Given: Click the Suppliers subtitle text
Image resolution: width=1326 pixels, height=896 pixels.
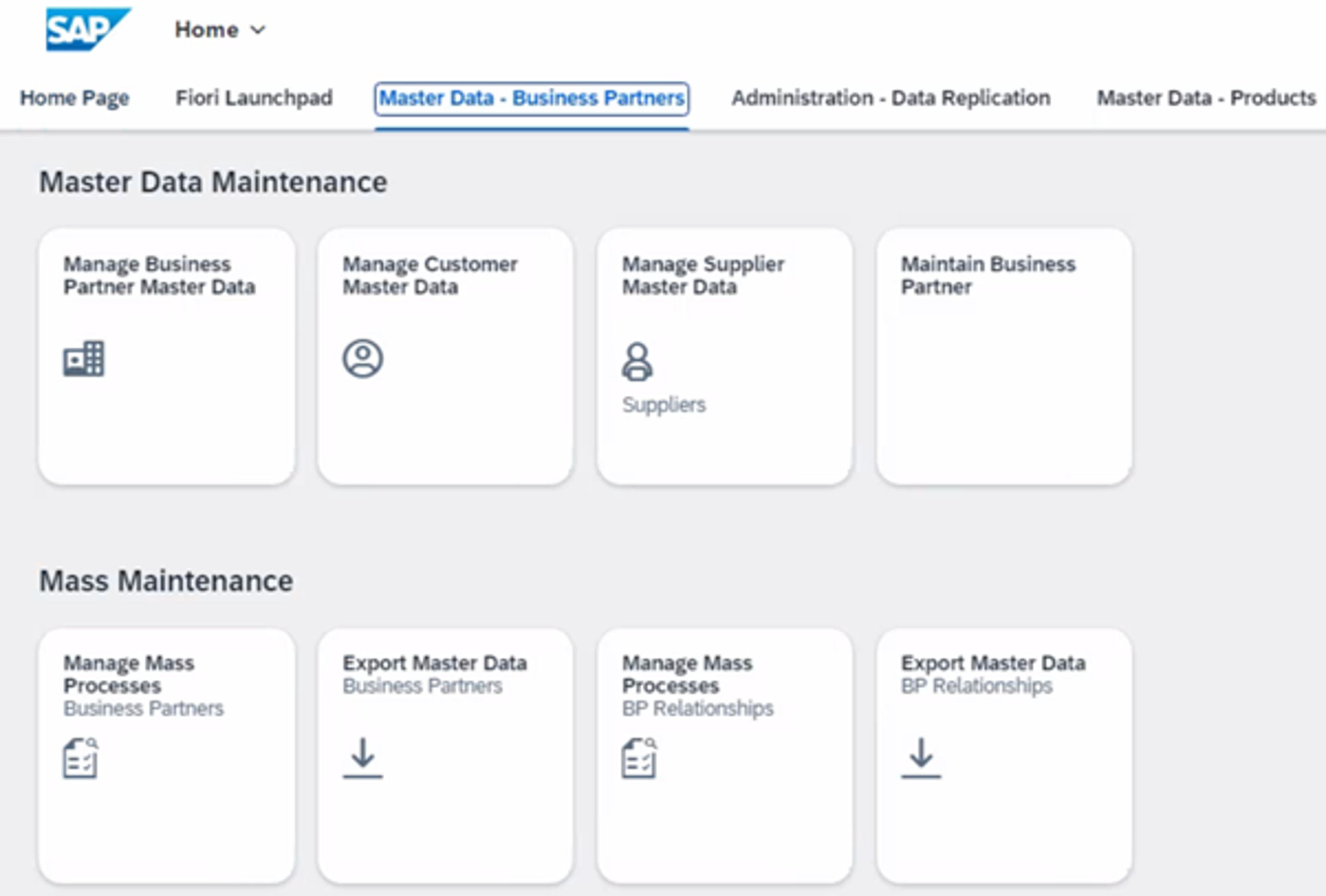Looking at the screenshot, I should tap(664, 404).
